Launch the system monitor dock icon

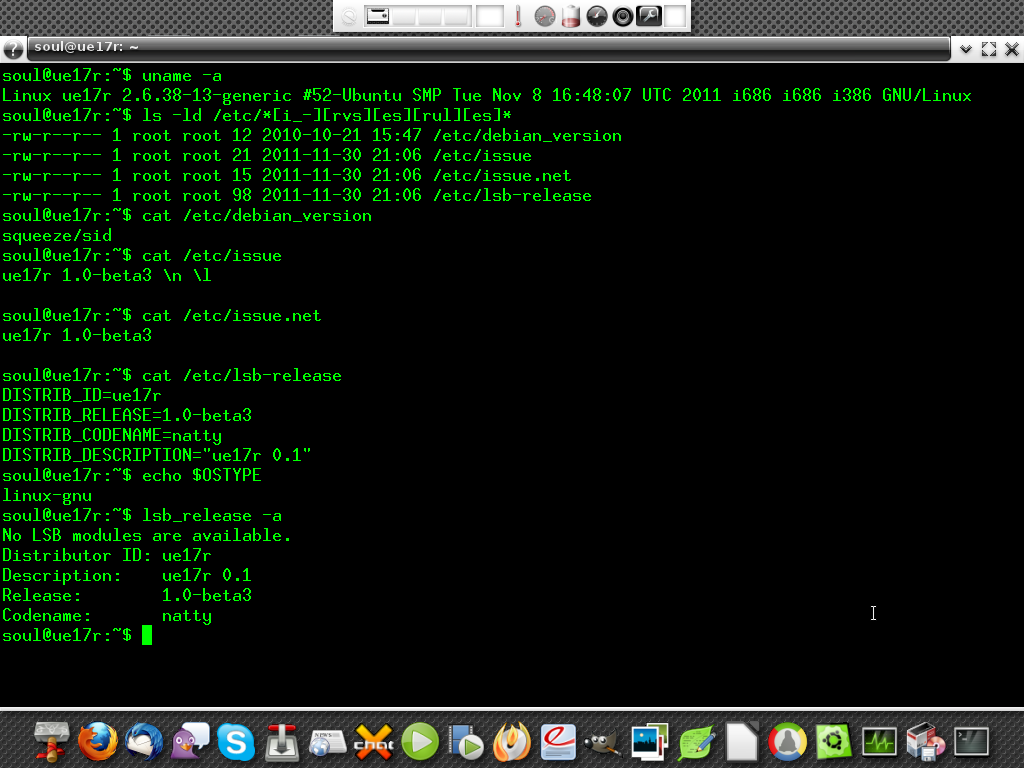880,742
